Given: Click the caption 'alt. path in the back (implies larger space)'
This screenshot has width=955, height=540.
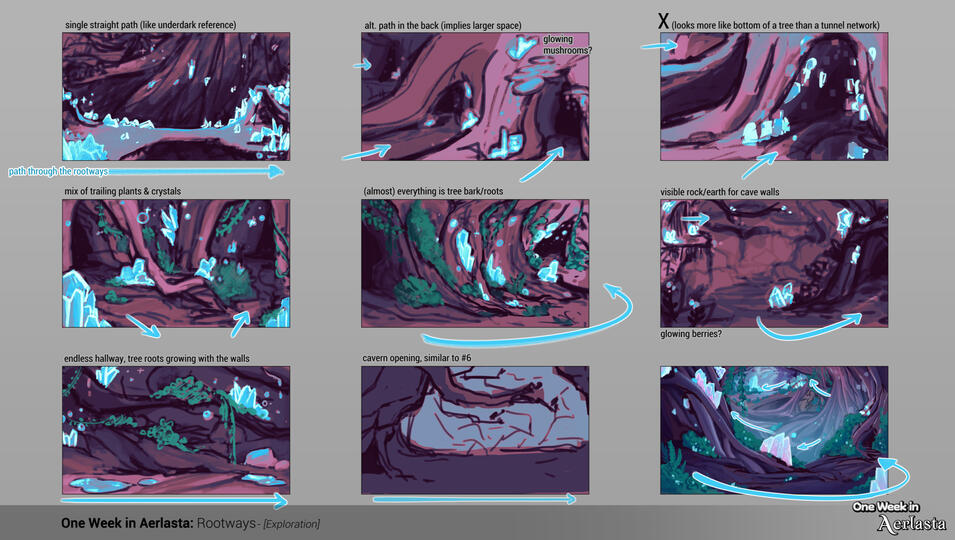Looking at the screenshot, I should 443,26.
